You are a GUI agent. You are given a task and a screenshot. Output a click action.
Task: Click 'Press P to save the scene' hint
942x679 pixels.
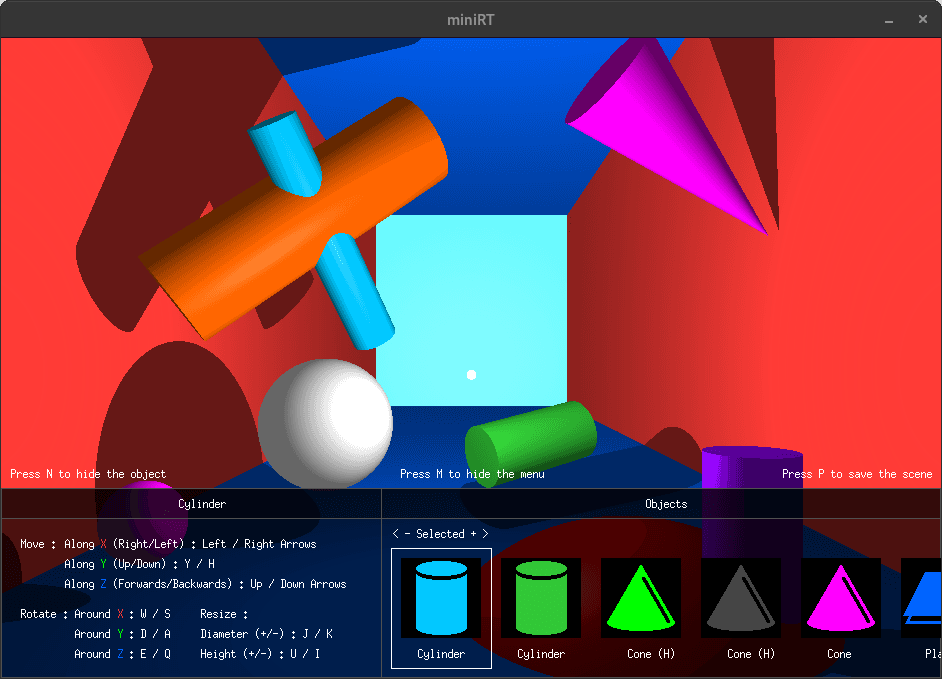(857, 474)
